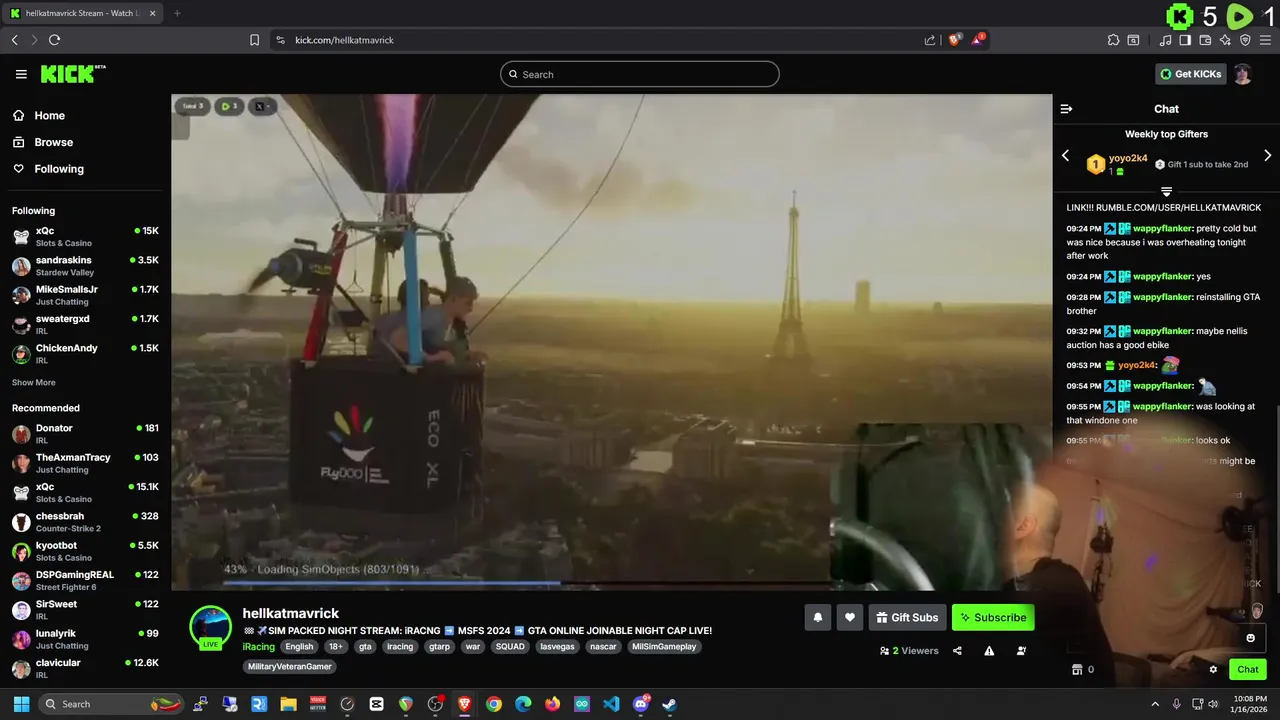
Task: Open the user-with-flag icon beside report
Action: pos(1021,651)
